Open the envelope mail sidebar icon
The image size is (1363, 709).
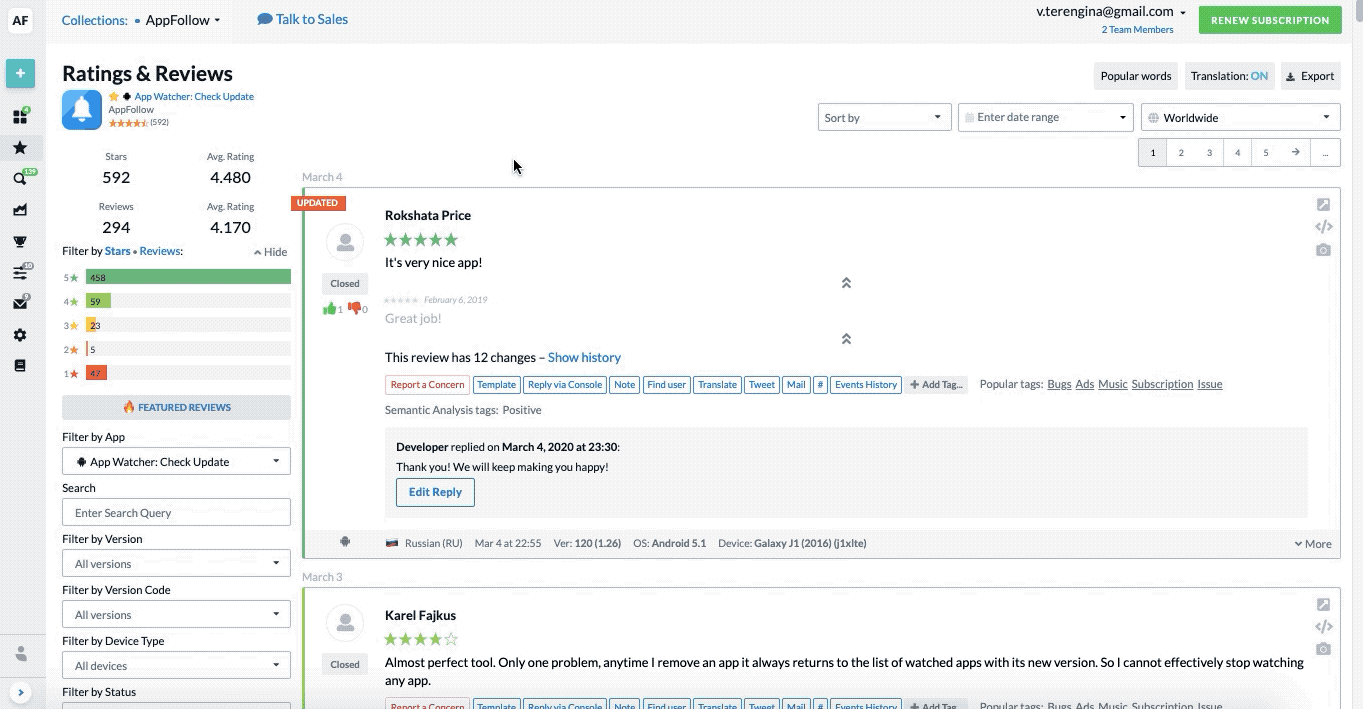coord(20,304)
